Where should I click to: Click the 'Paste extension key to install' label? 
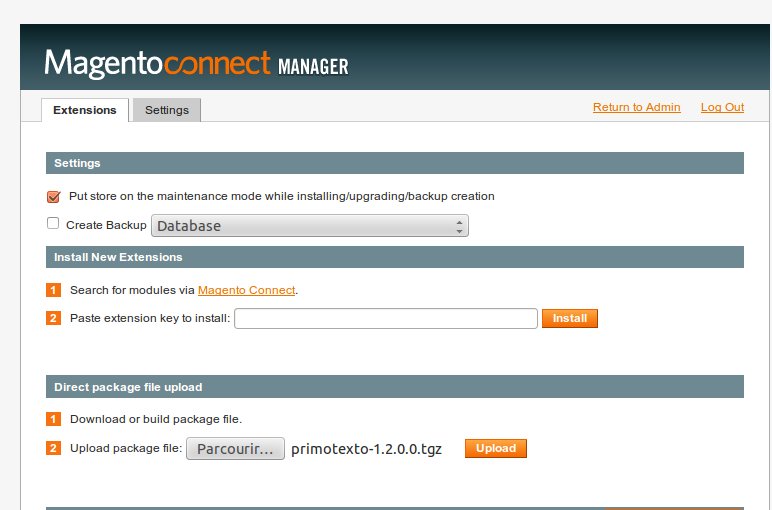click(x=150, y=318)
